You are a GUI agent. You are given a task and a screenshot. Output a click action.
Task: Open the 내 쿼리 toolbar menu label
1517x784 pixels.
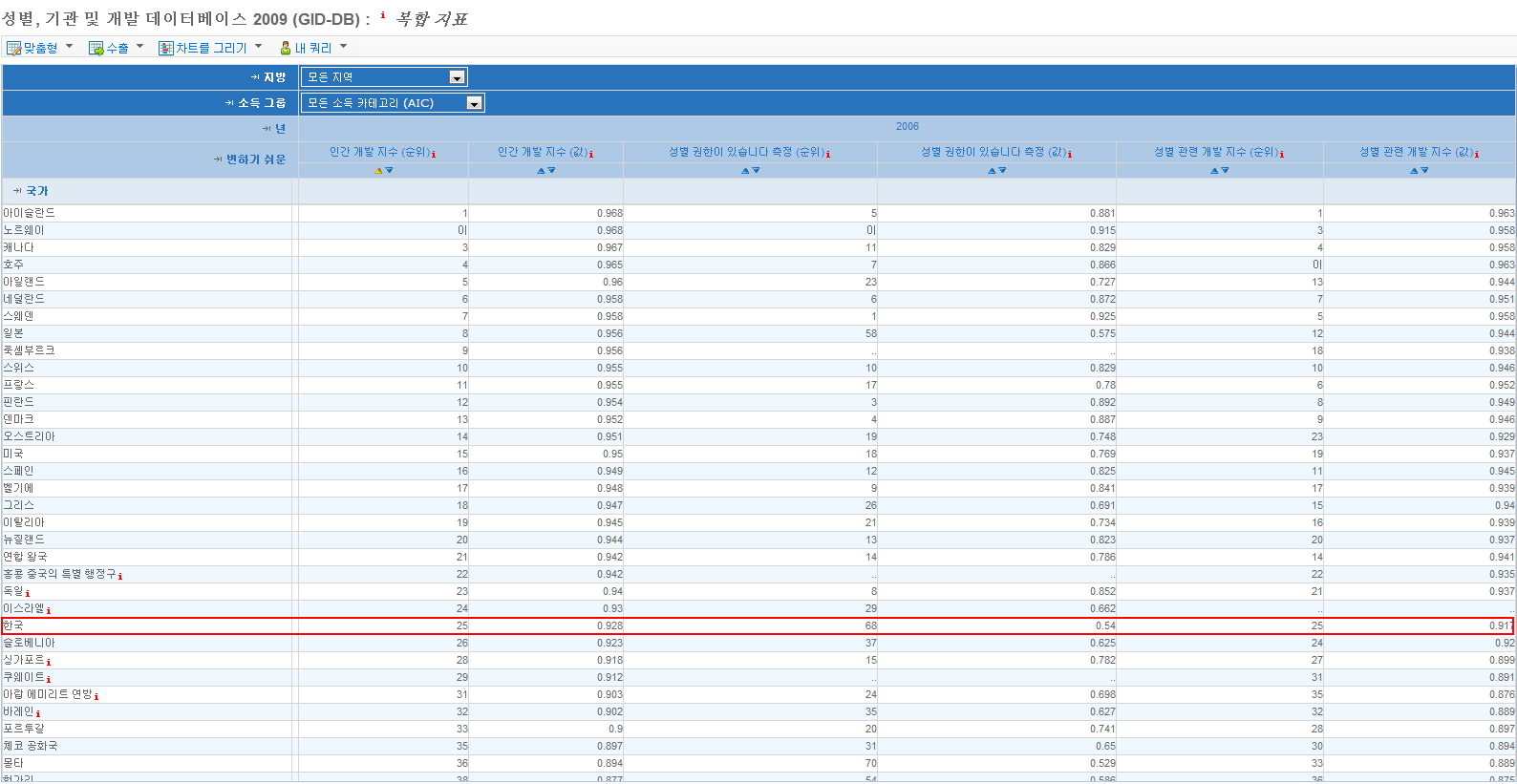coord(313,48)
